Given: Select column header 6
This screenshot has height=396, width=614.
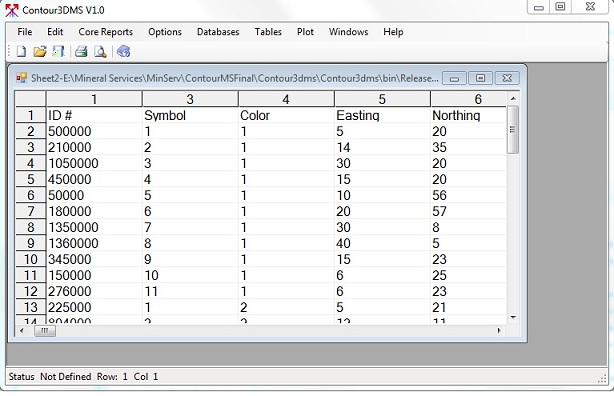Looking at the screenshot, I should 468,99.
